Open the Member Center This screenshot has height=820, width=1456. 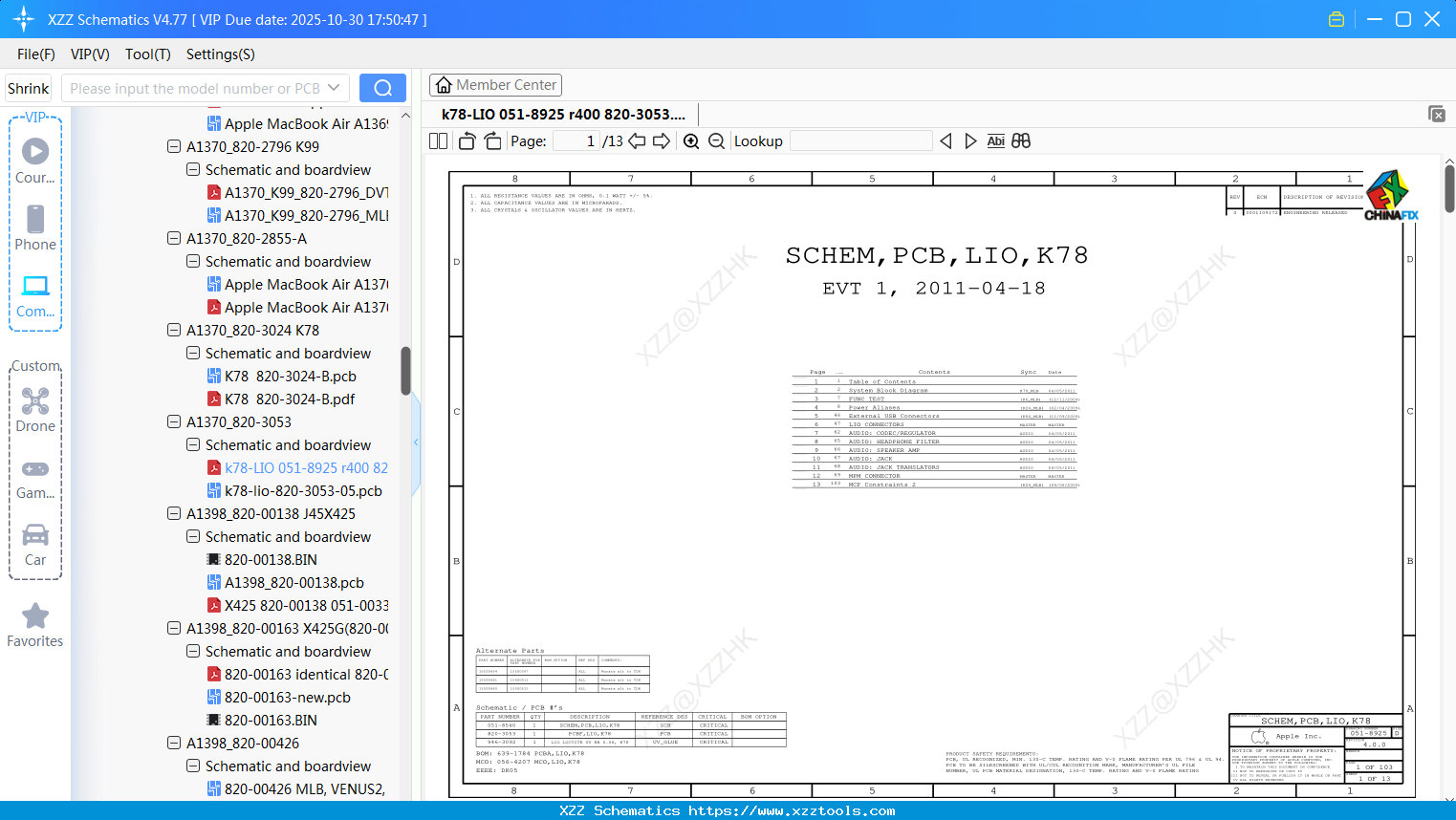point(495,85)
